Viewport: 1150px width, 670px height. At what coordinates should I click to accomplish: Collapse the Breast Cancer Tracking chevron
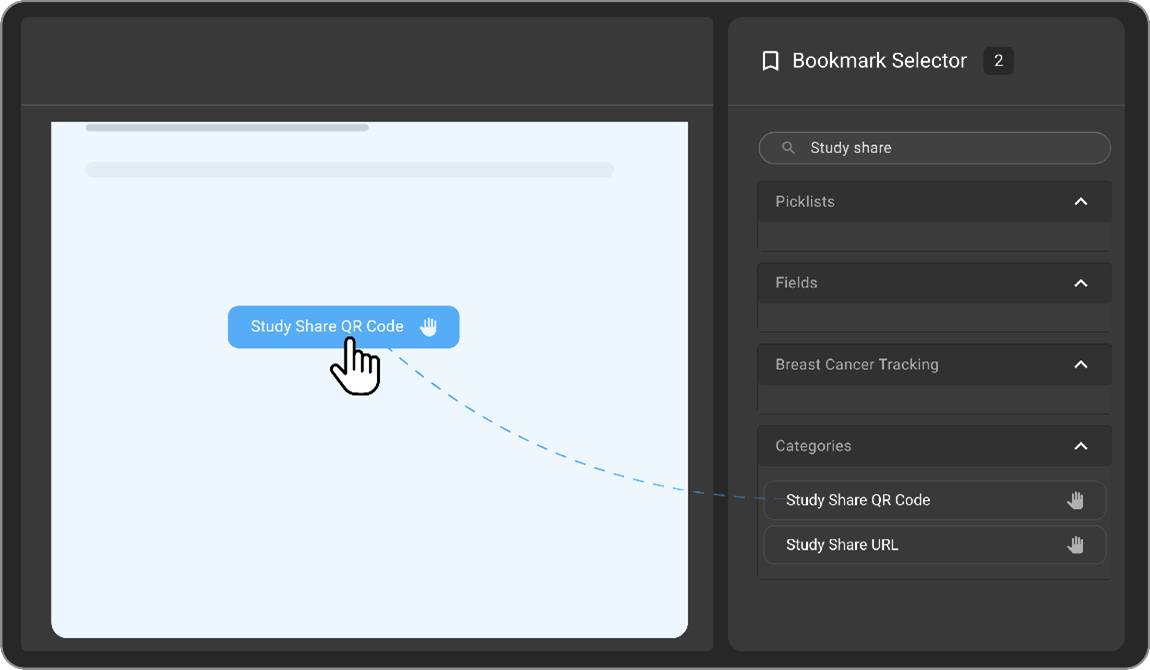pos(1080,364)
